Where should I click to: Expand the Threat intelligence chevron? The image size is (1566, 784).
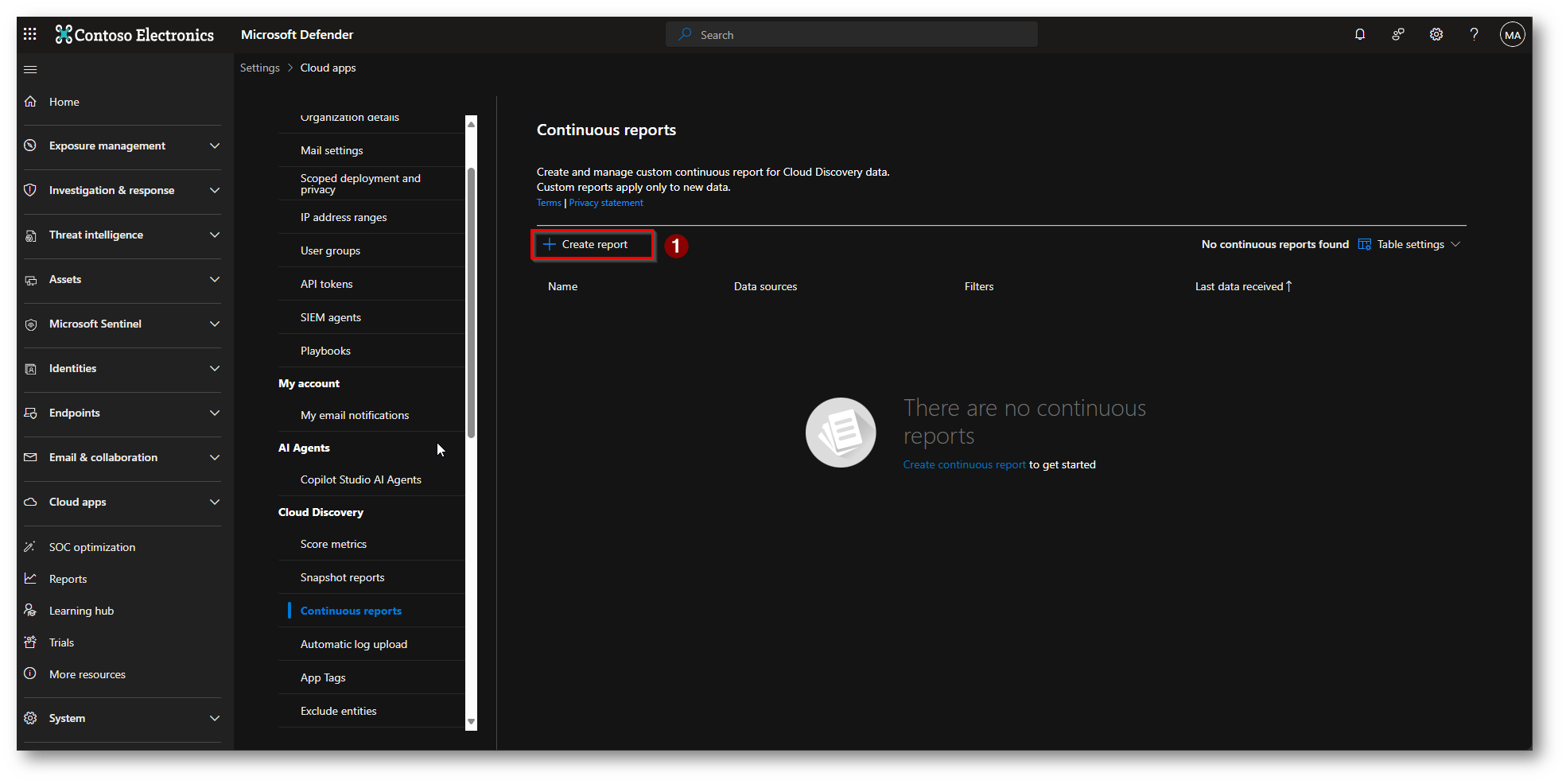[x=214, y=235]
